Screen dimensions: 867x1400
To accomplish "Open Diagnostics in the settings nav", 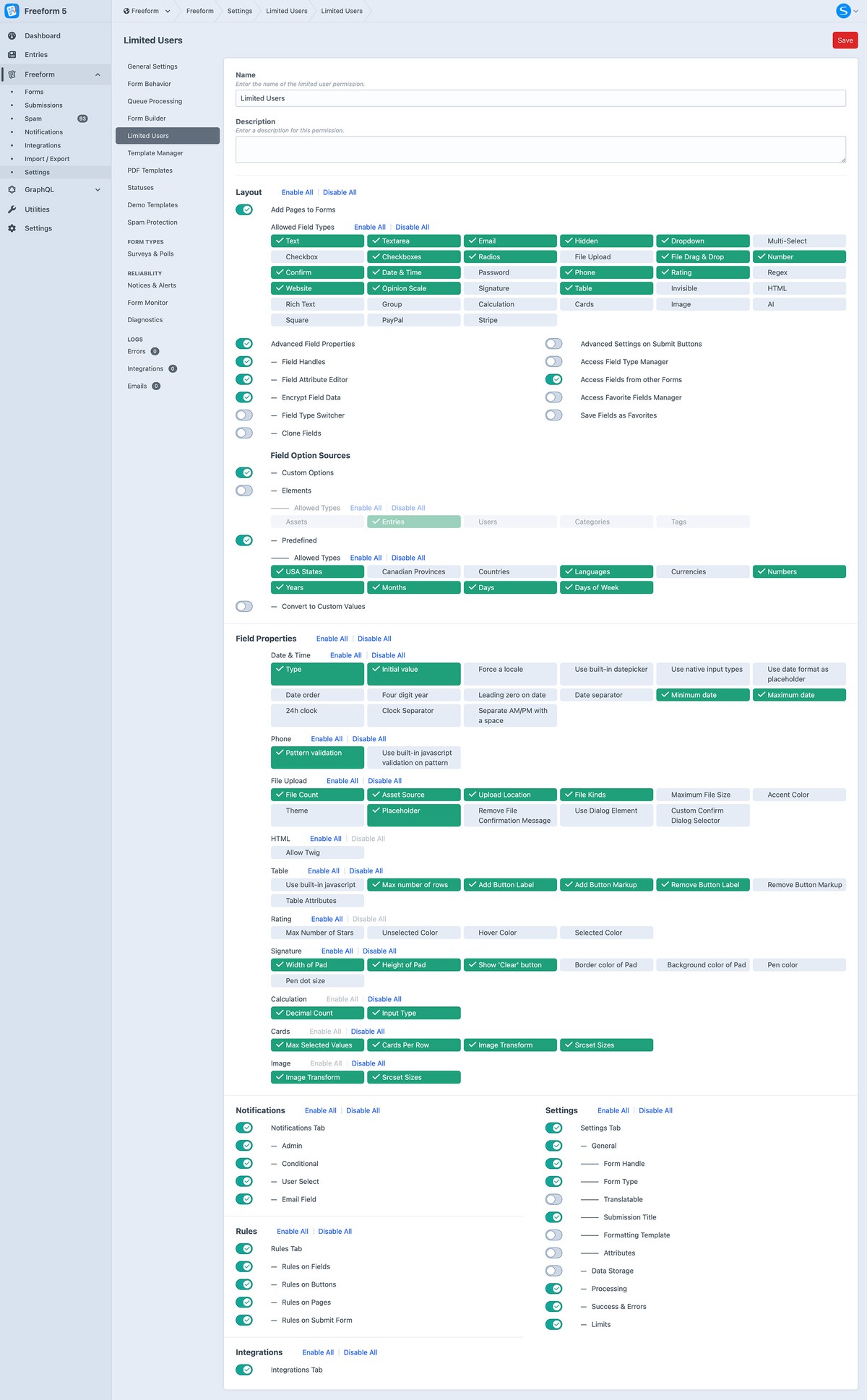I will coord(145,320).
